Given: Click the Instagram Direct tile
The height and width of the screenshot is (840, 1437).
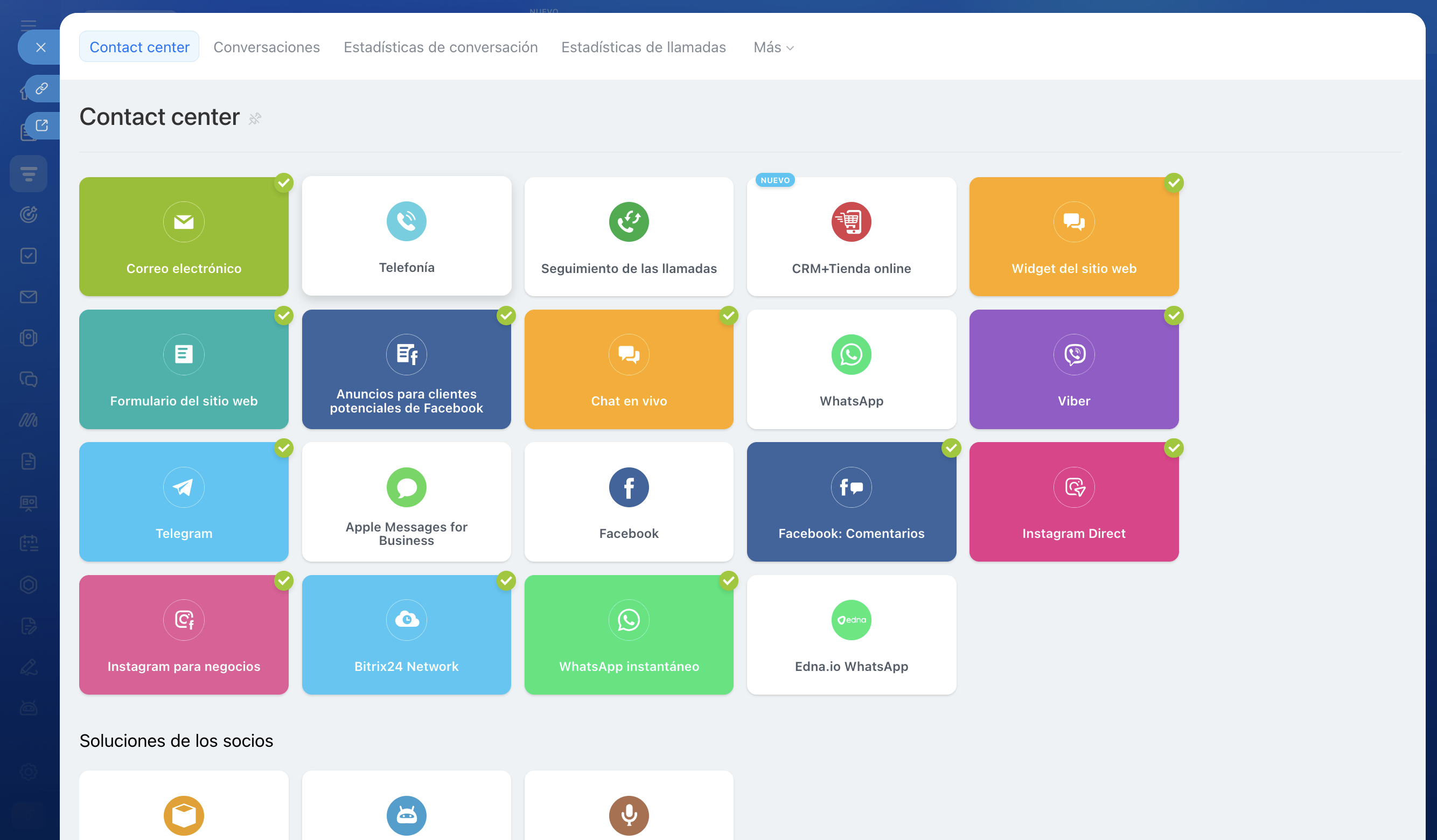Looking at the screenshot, I should point(1073,501).
